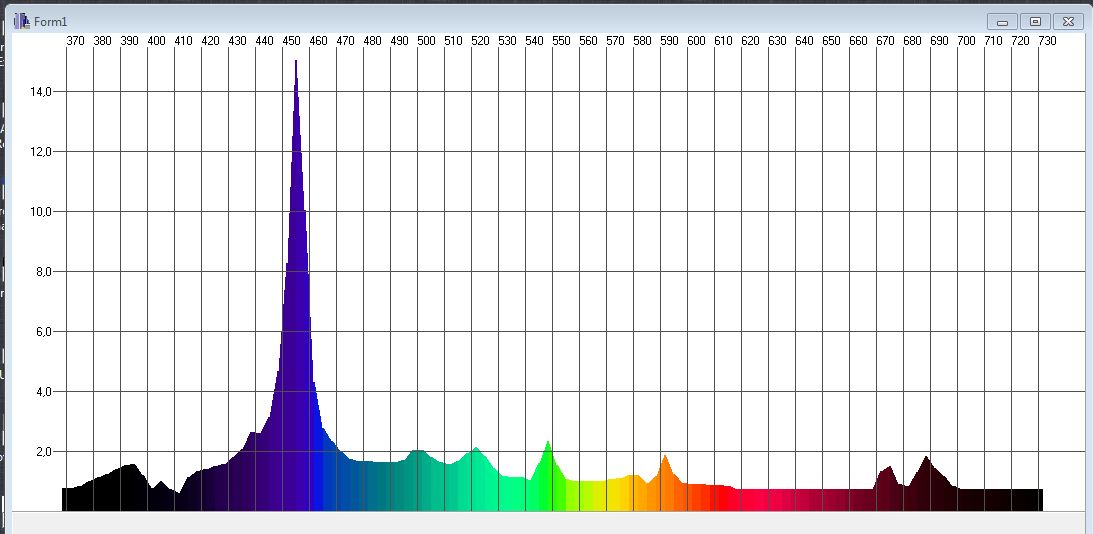Close the Form1 window
This screenshot has width=1093, height=534.
coord(1068,22)
